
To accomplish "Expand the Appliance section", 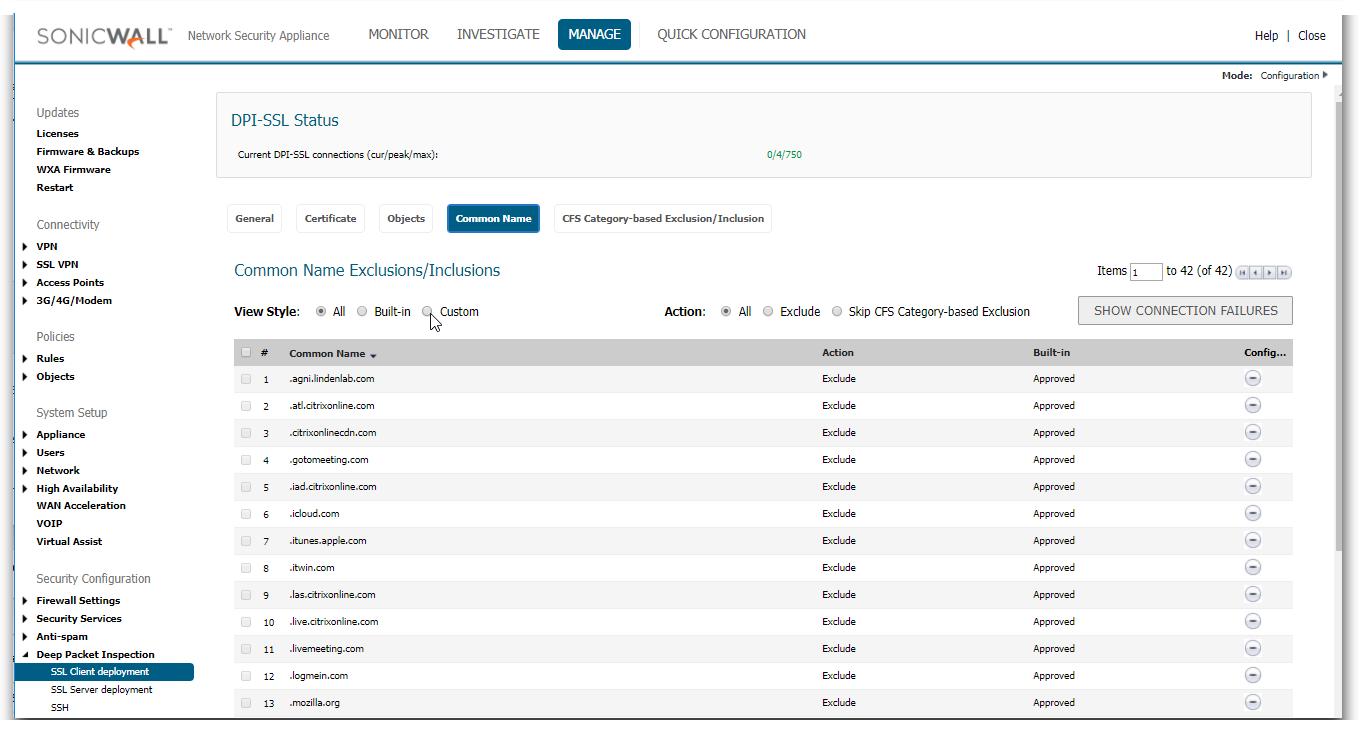I will pos(25,434).
